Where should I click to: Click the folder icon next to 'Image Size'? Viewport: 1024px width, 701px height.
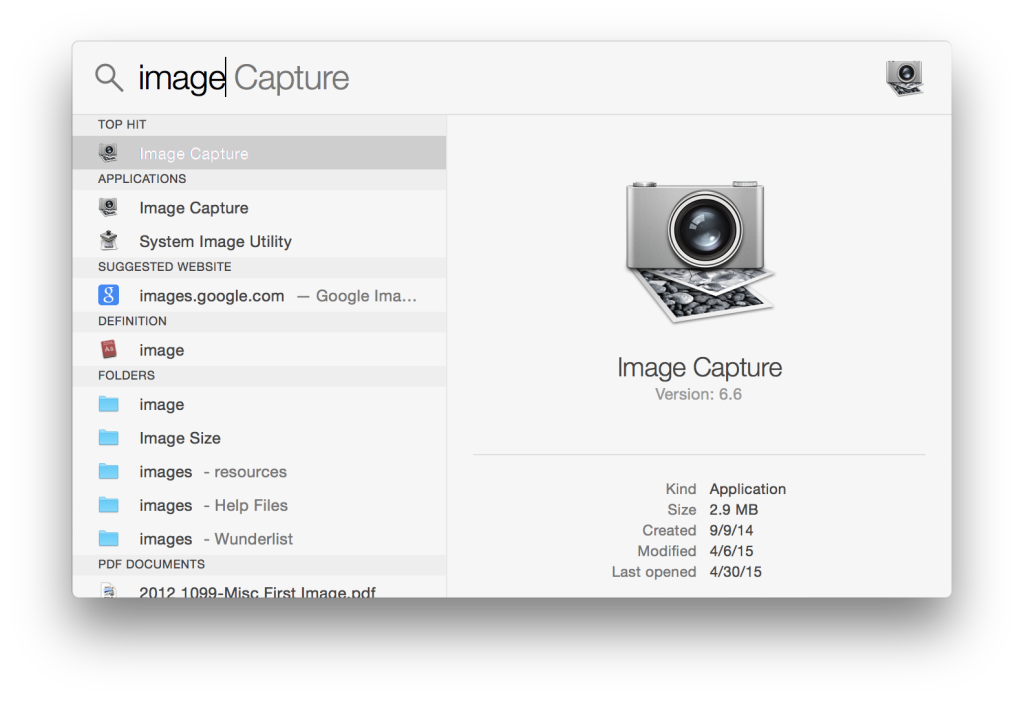pyautogui.click(x=108, y=438)
